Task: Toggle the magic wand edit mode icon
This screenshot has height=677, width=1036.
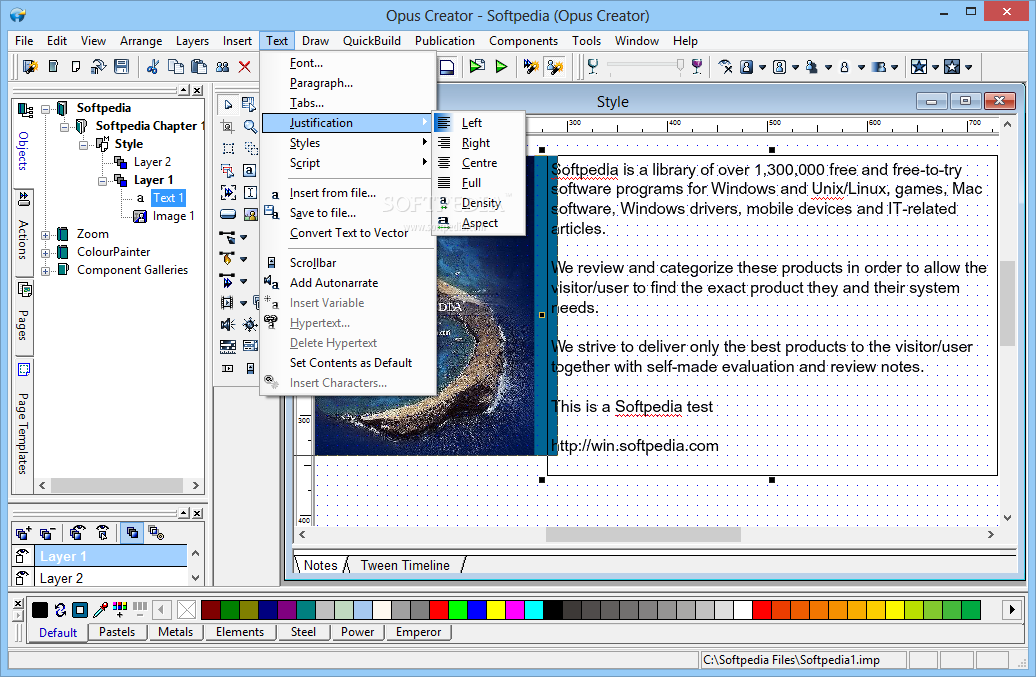Action: 555,67
